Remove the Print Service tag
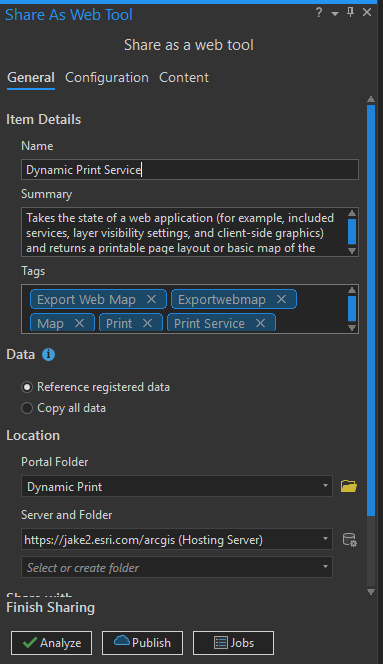 click(260, 324)
